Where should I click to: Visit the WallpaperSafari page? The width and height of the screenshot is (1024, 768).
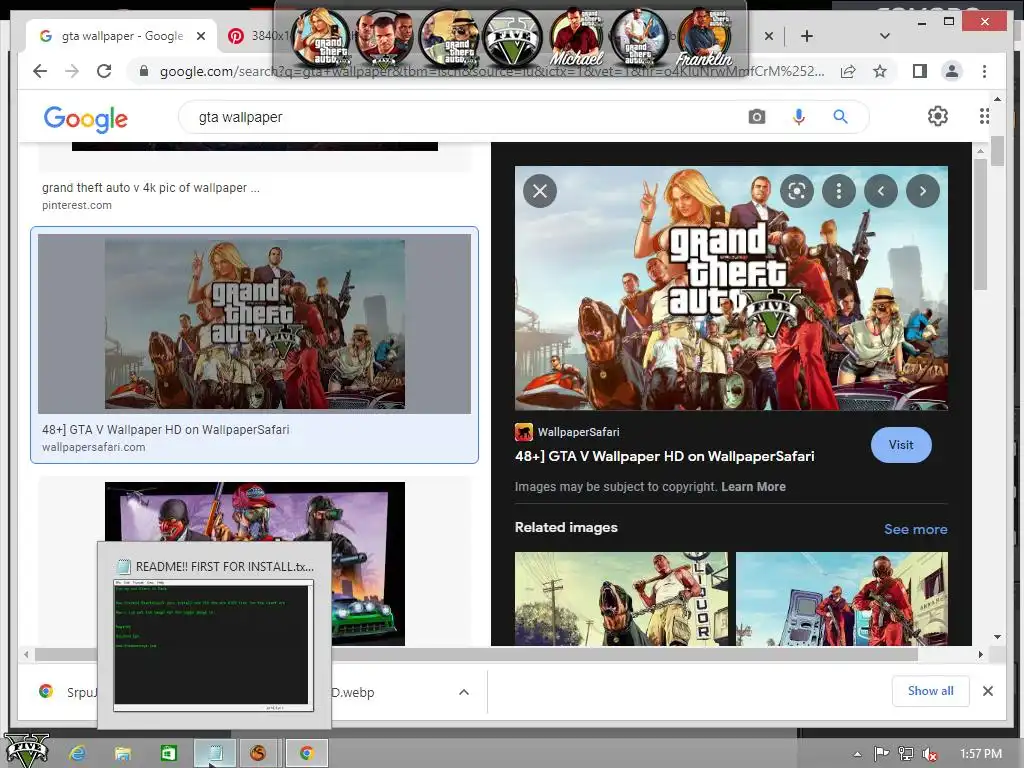pyautogui.click(x=901, y=445)
